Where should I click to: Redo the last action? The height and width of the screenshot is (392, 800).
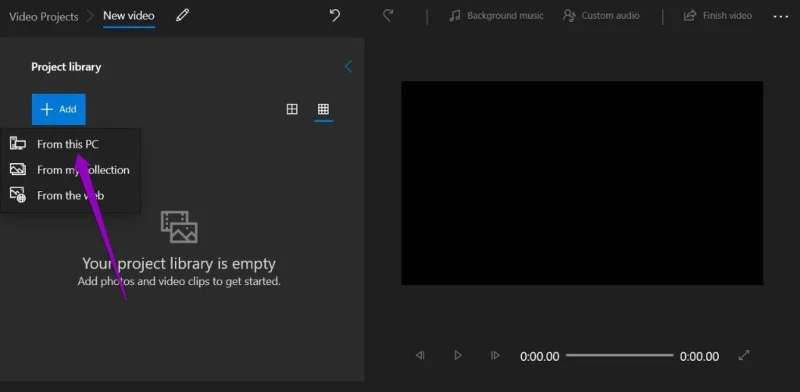tap(388, 16)
